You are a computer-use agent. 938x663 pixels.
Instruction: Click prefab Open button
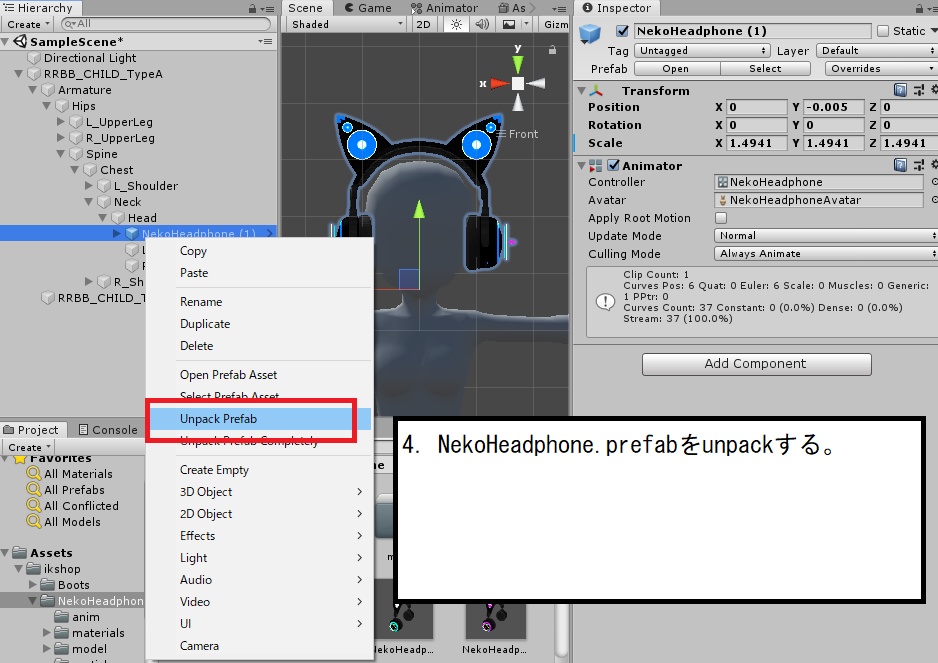pos(677,69)
